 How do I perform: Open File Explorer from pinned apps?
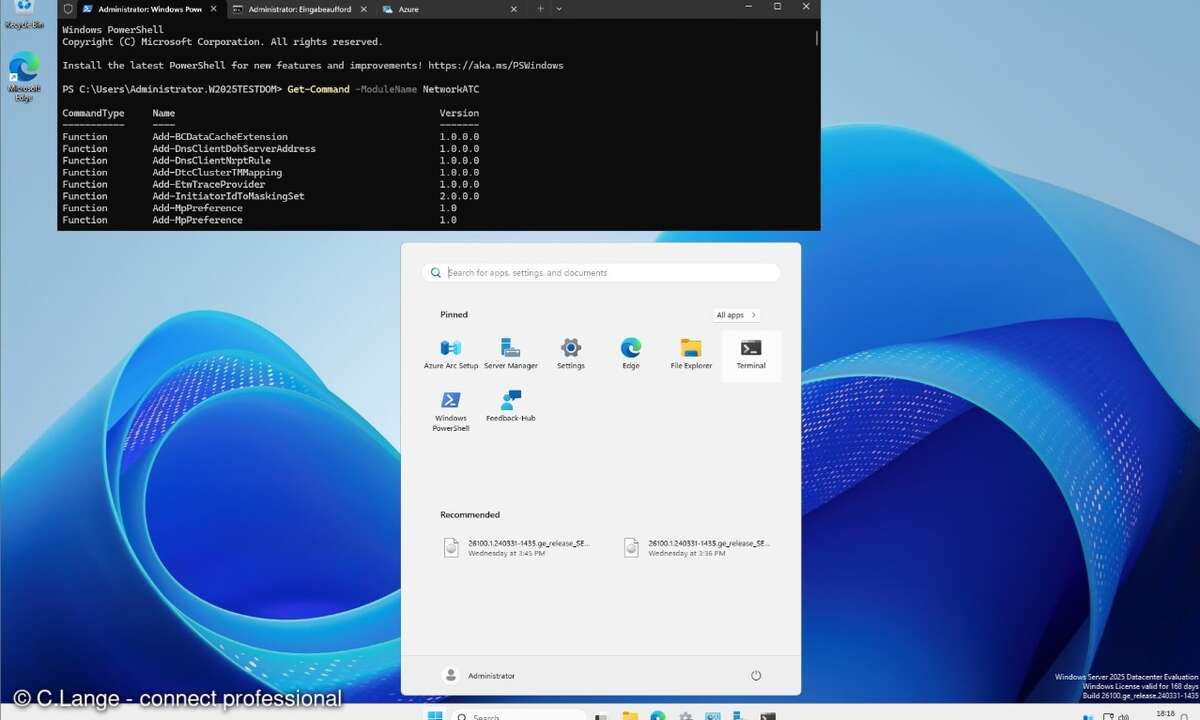click(x=691, y=354)
